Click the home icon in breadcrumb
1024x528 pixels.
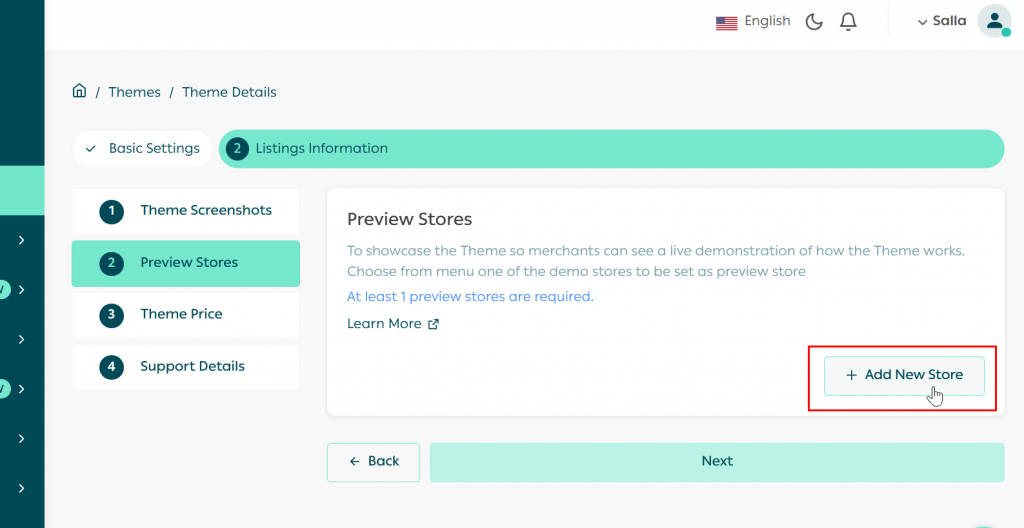(x=79, y=91)
